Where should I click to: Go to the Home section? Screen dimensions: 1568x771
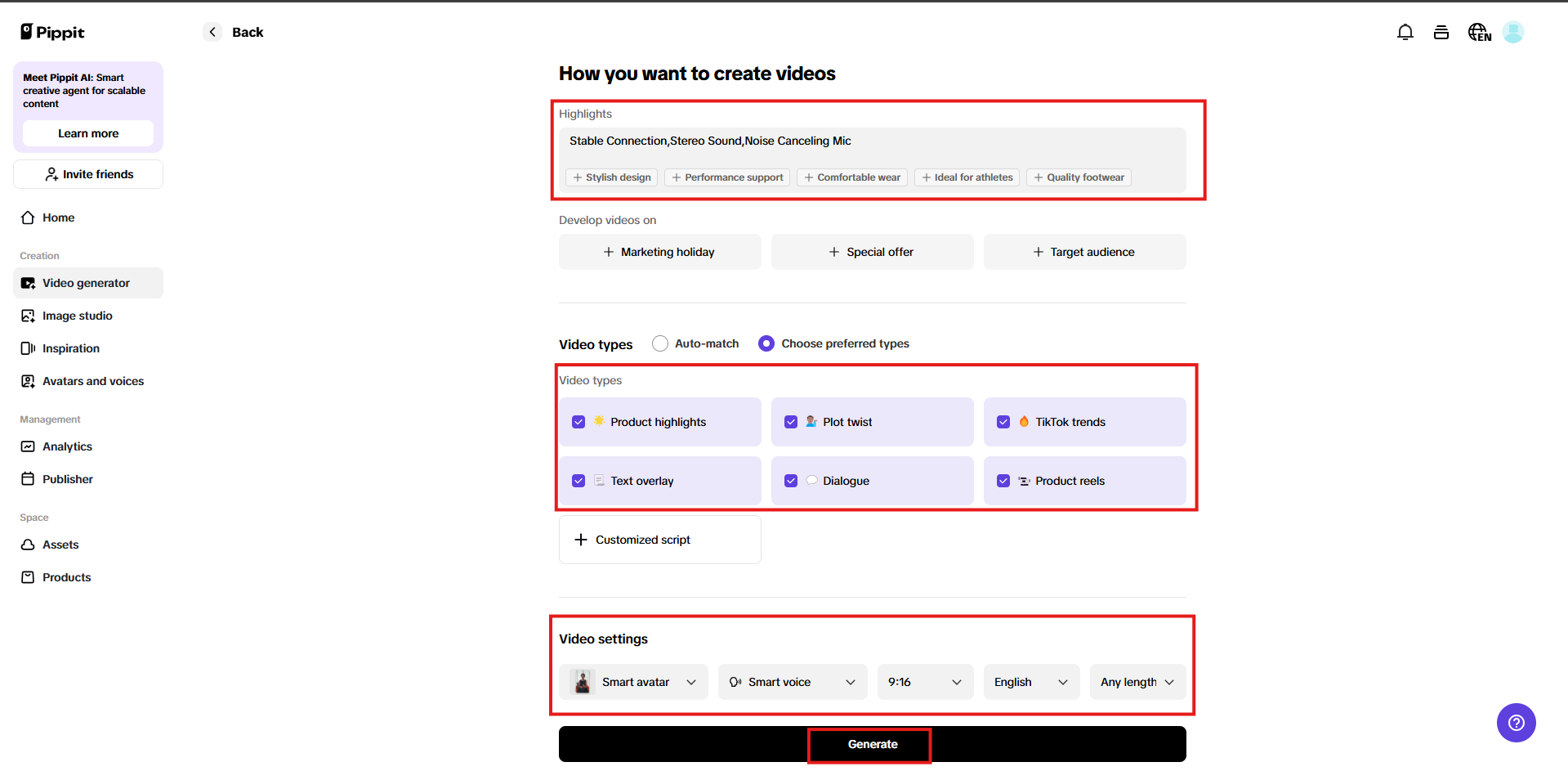coord(57,217)
